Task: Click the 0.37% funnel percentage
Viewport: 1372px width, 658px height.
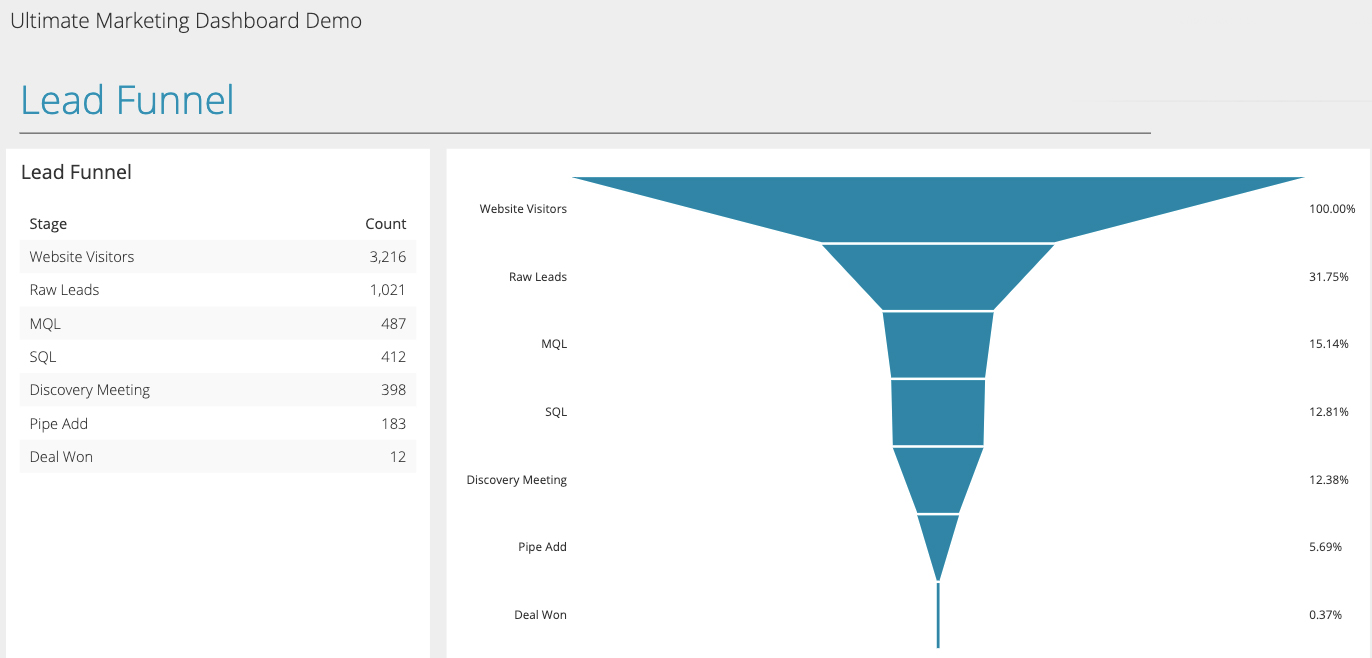Action: (x=1326, y=615)
